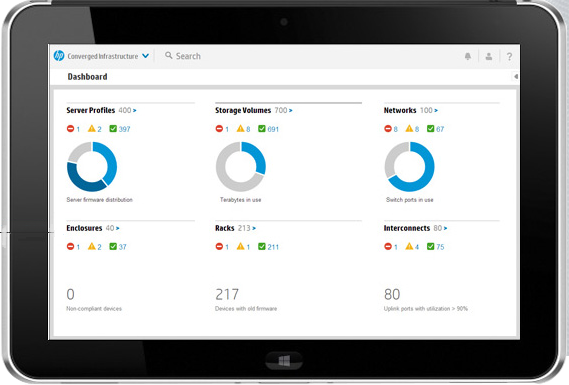Click Interconnects warning status icon

pyautogui.click(x=409, y=246)
